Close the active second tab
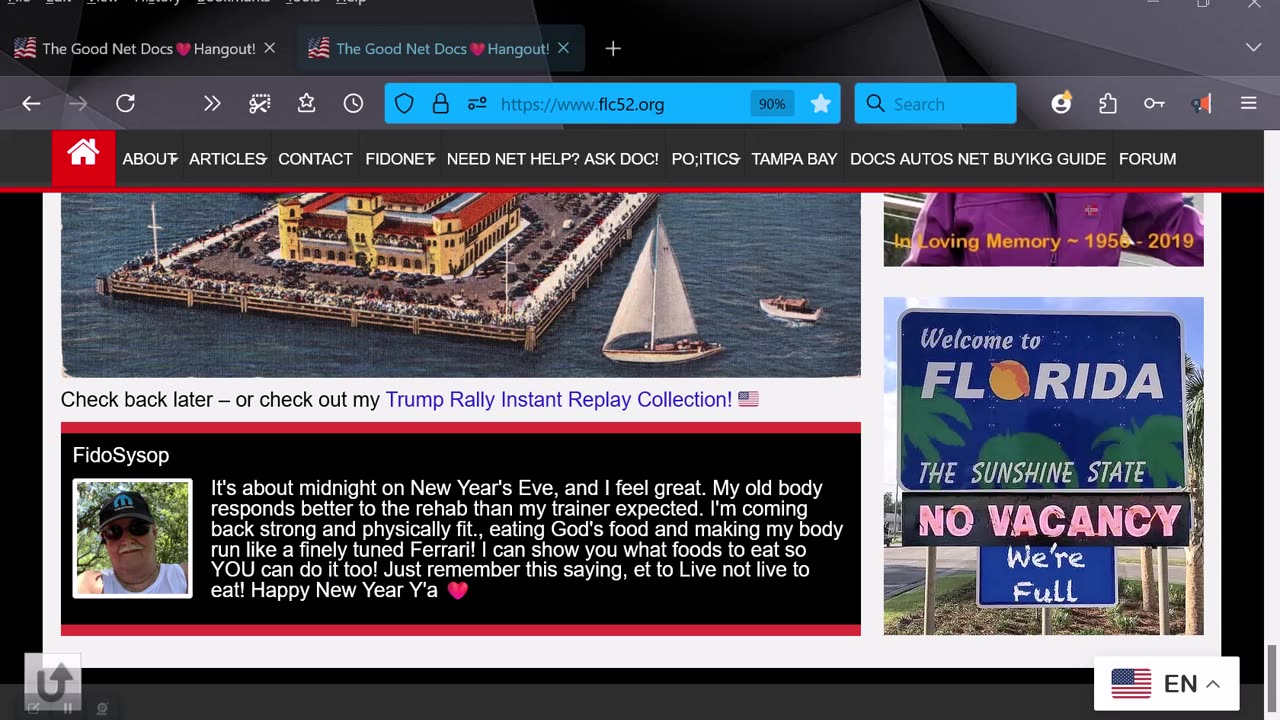The height and width of the screenshot is (720, 1280). click(563, 48)
